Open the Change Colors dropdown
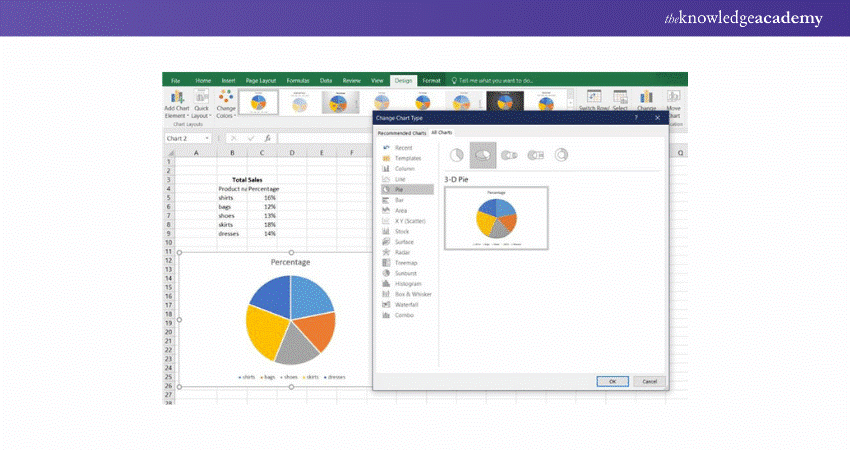The image size is (850, 450). [x=227, y=102]
